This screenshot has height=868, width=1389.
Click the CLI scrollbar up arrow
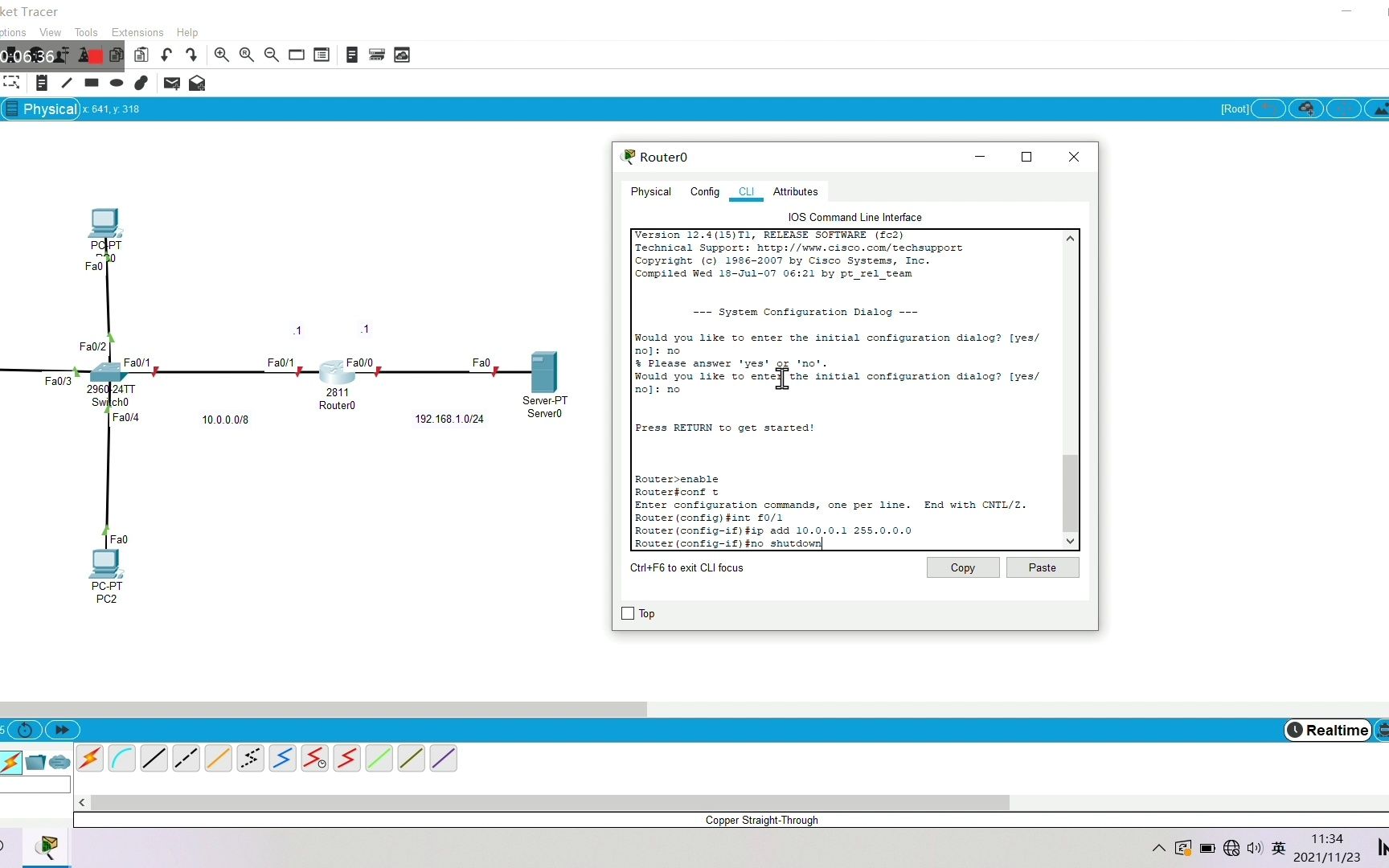point(1070,239)
